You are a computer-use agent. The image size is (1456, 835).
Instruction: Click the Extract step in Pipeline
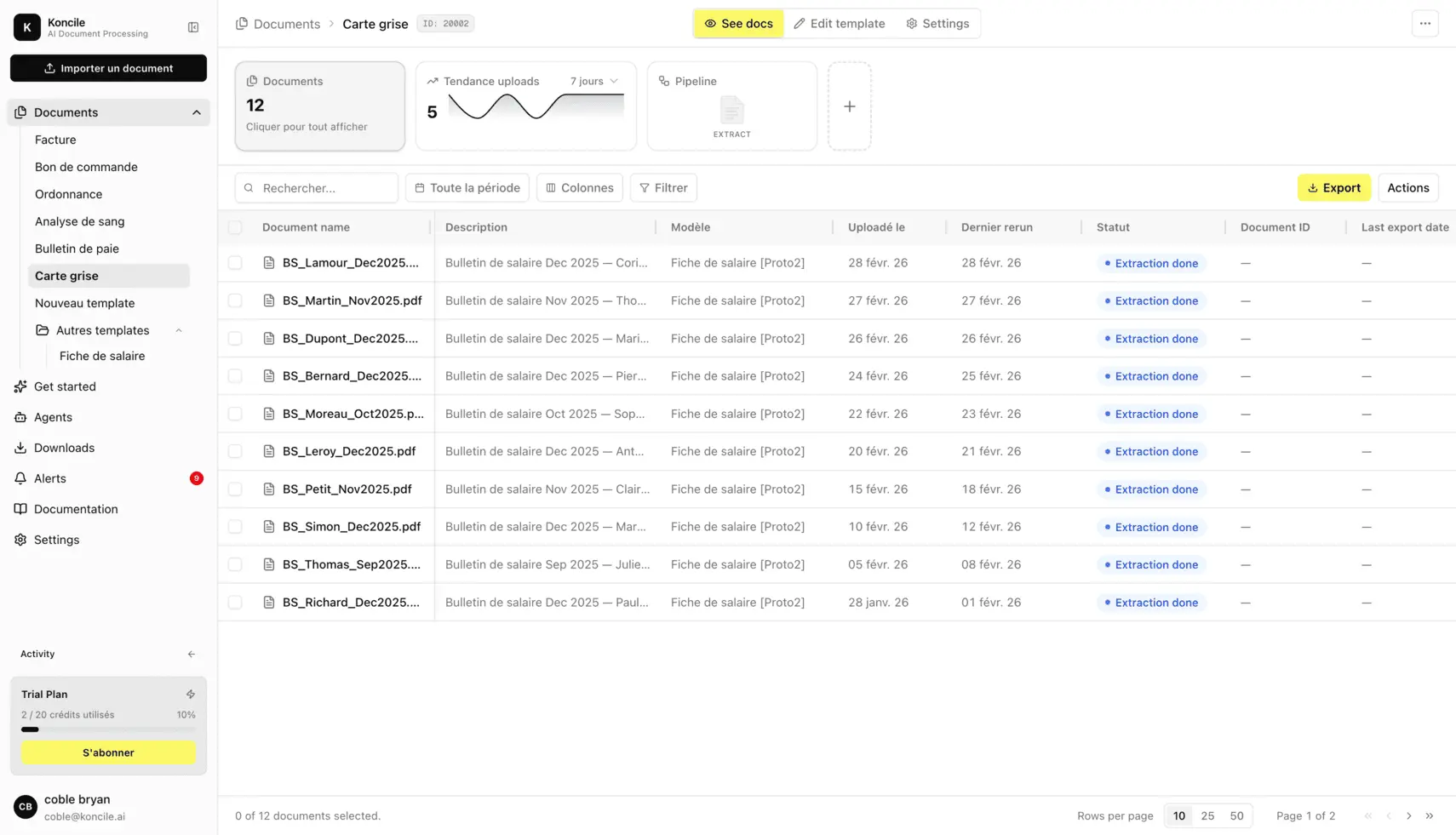731,115
